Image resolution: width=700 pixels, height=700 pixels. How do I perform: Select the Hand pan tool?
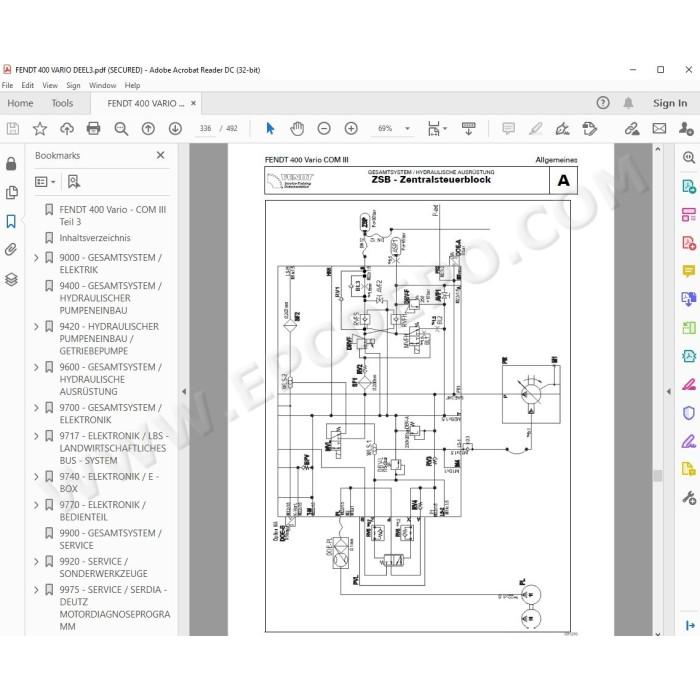[297, 129]
